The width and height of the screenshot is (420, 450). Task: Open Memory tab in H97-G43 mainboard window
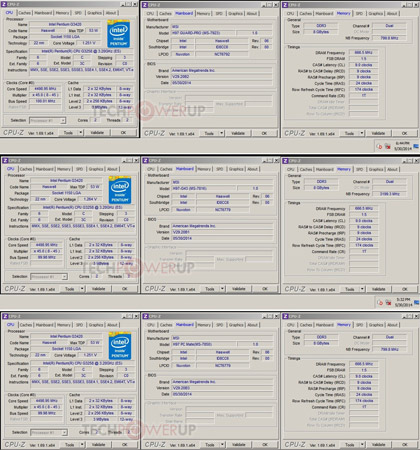[x=204, y=169]
